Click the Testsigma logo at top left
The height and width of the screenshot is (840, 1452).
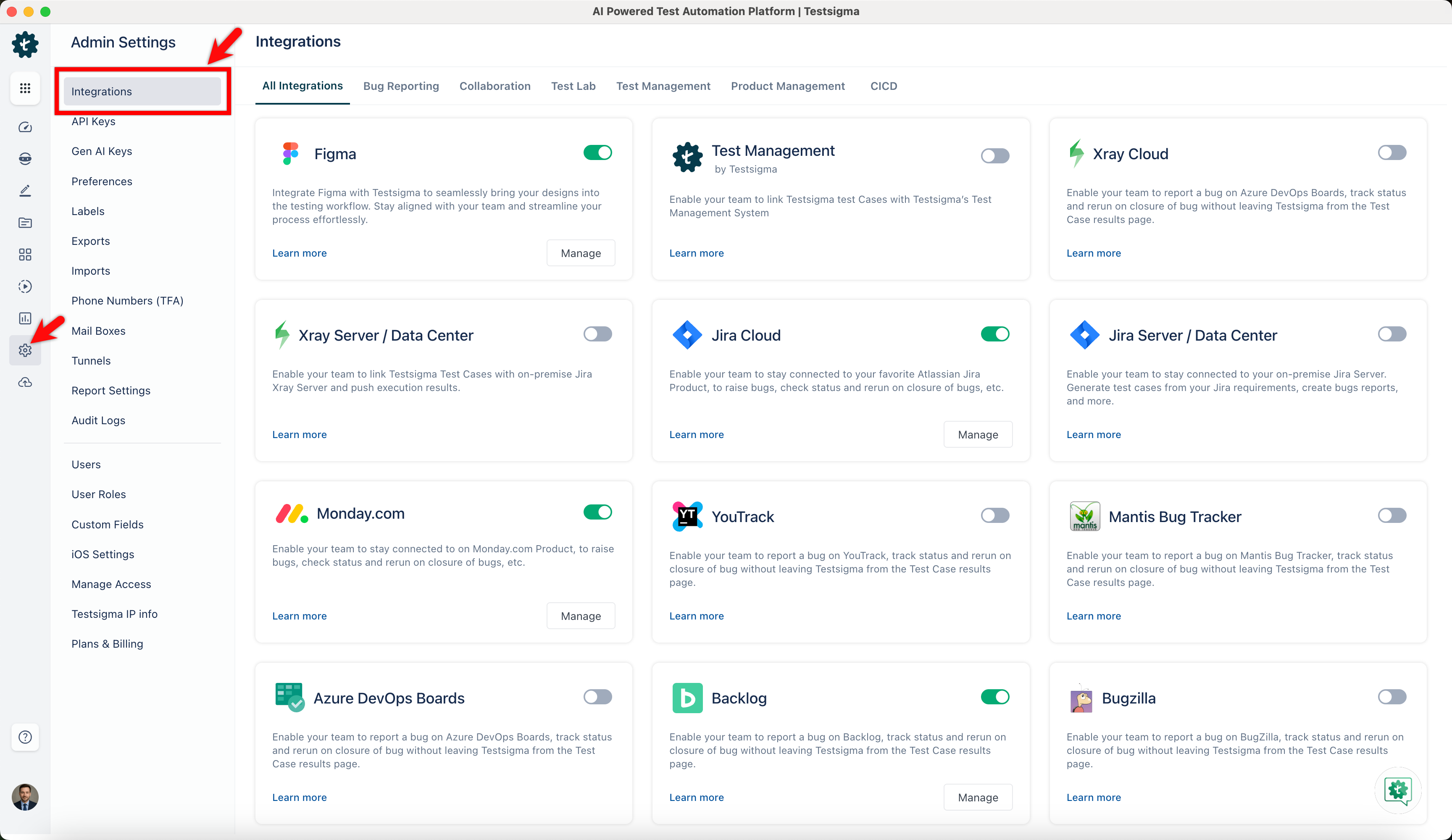[25, 45]
